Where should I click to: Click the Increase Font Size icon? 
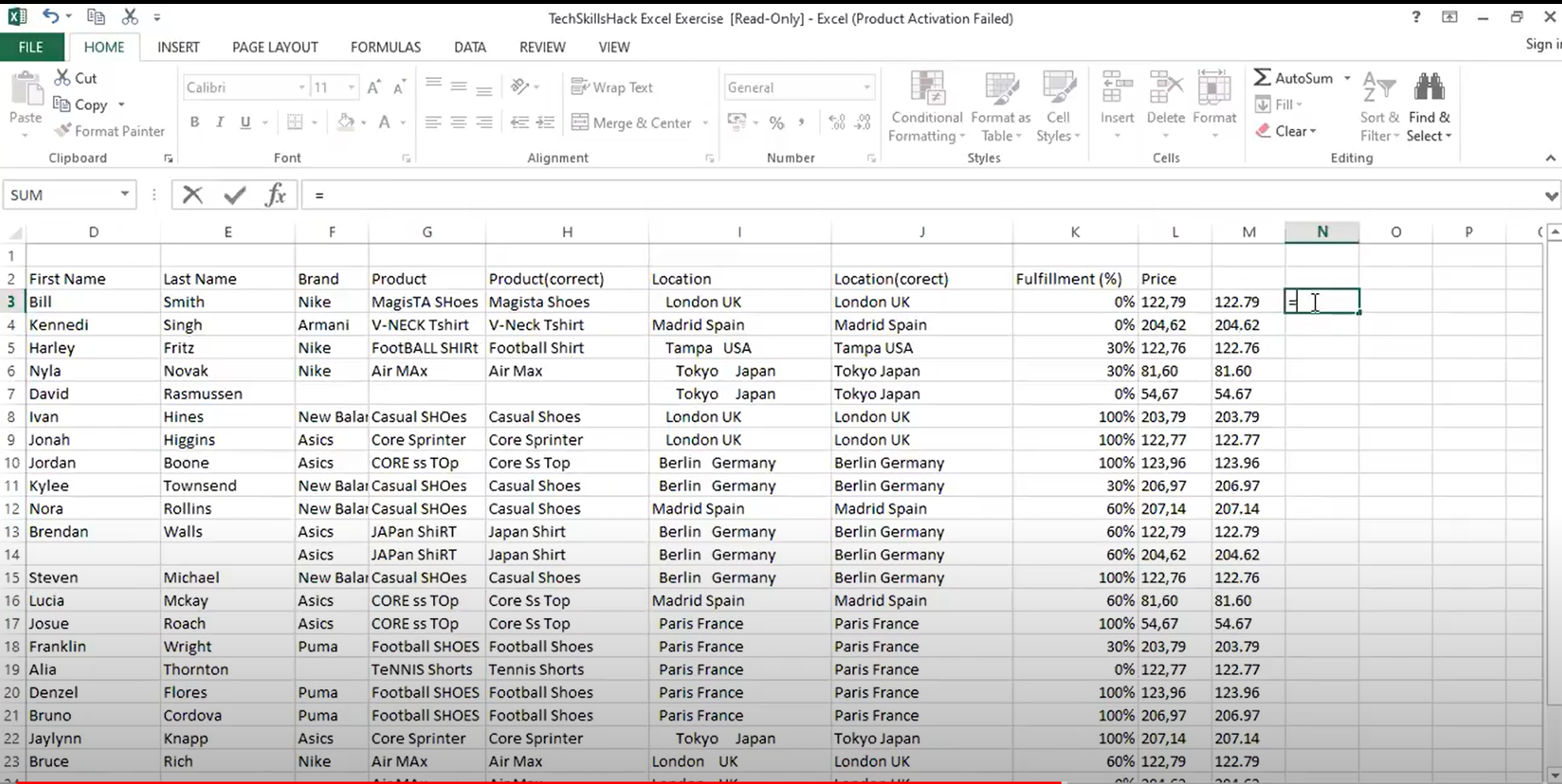pyautogui.click(x=374, y=87)
